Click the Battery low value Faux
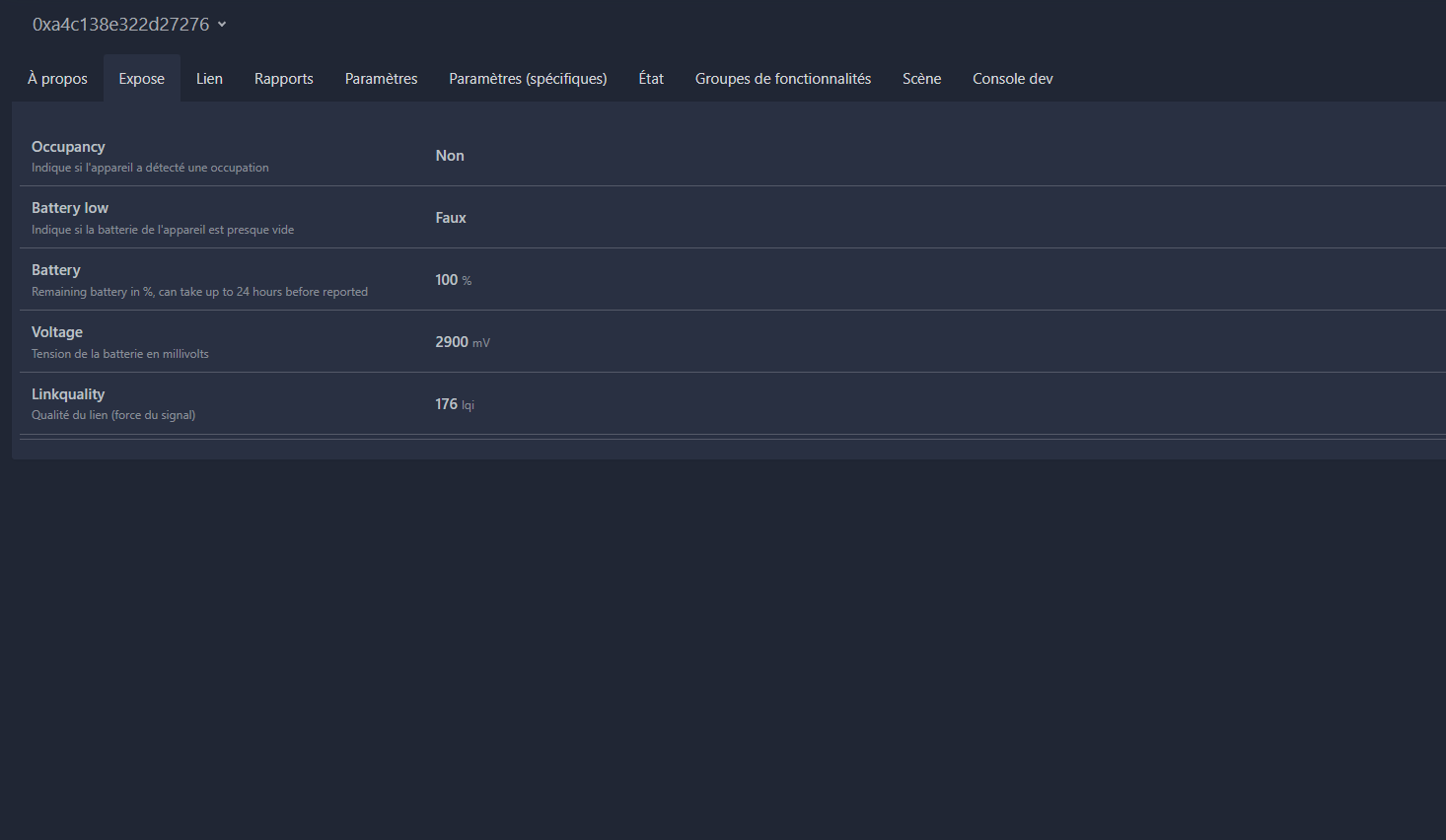 451,218
